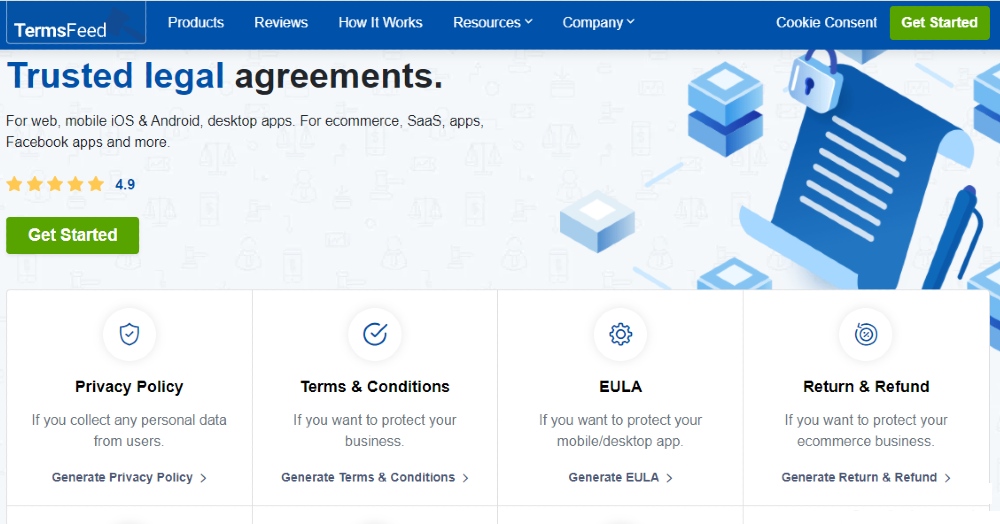Select the EULA card heading
The image size is (1000, 524).
tap(621, 387)
